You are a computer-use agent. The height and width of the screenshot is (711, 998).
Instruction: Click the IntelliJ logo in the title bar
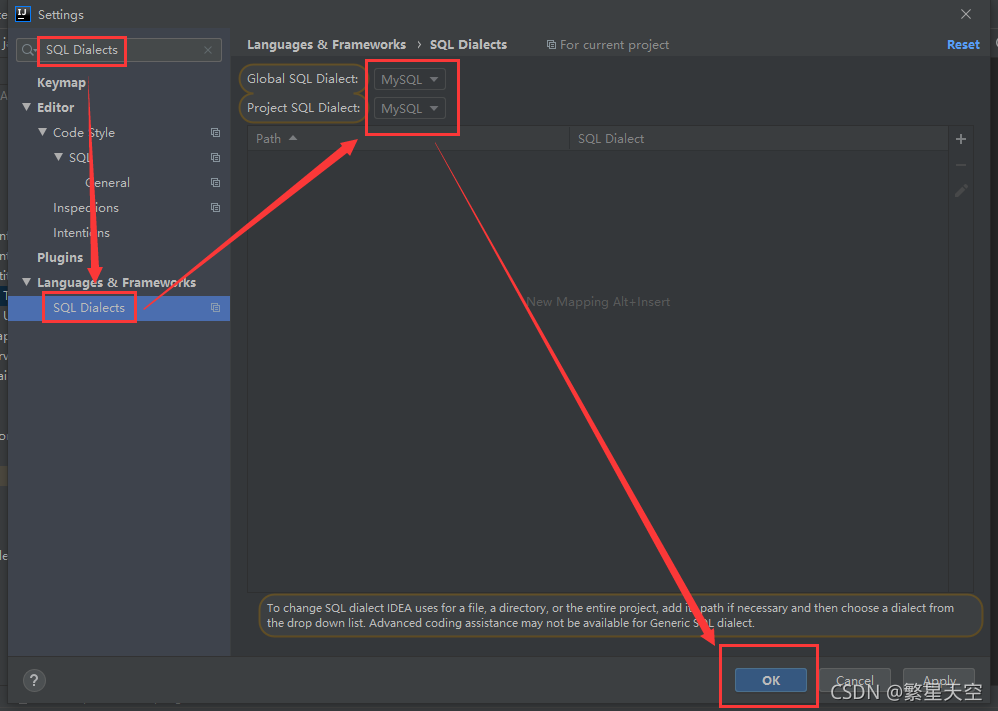click(23, 14)
